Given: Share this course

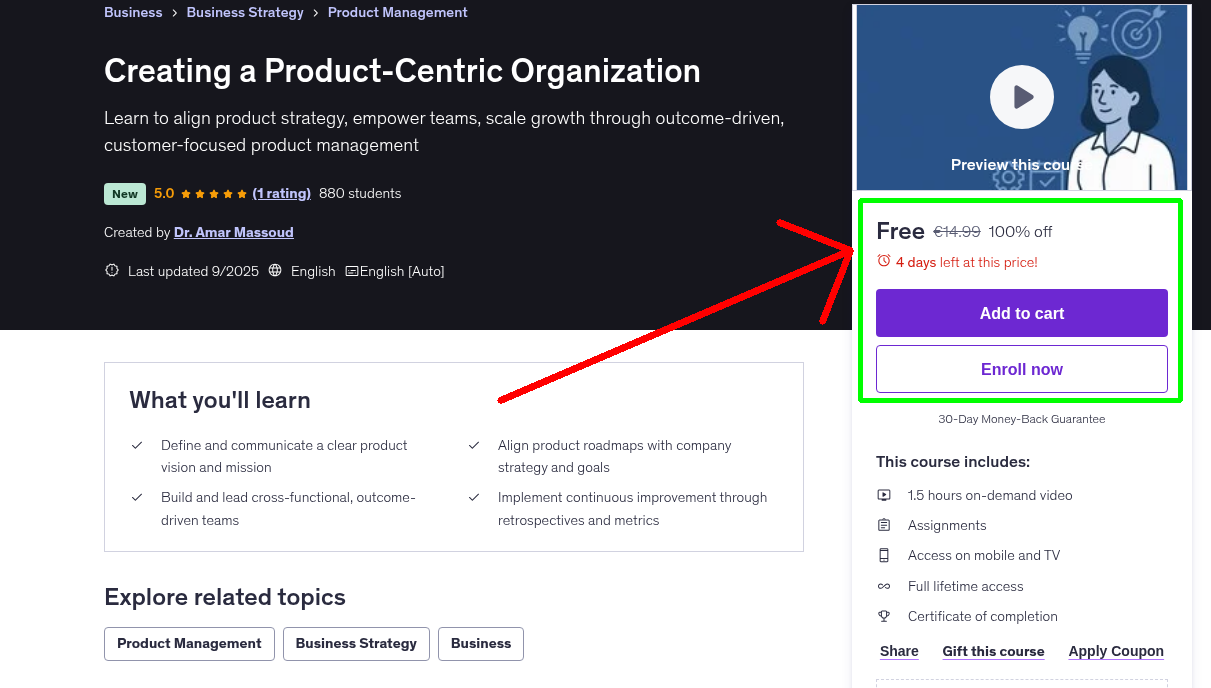Looking at the screenshot, I should [898, 651].
